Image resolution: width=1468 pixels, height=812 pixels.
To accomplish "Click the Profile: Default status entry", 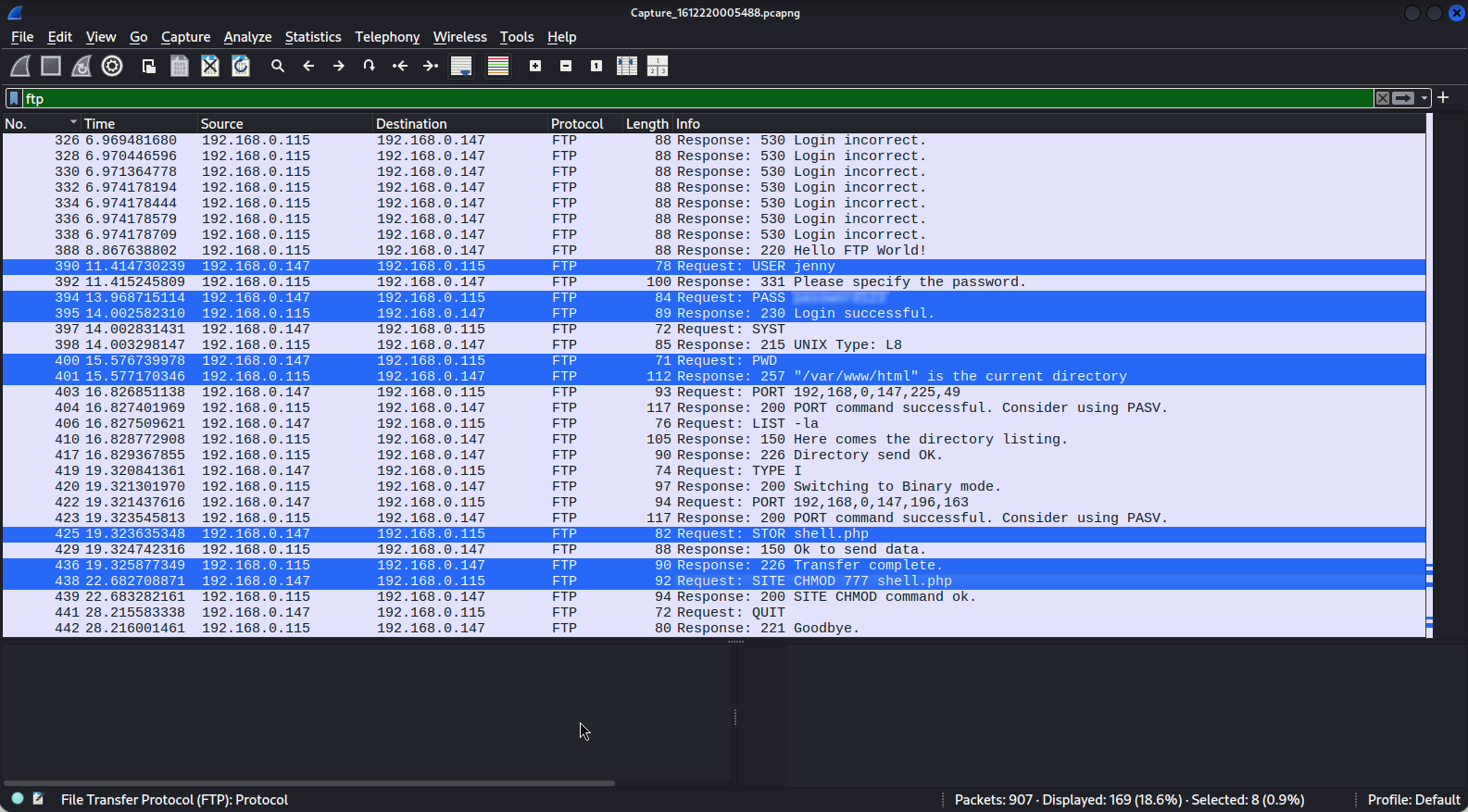I will point(1413,799).
